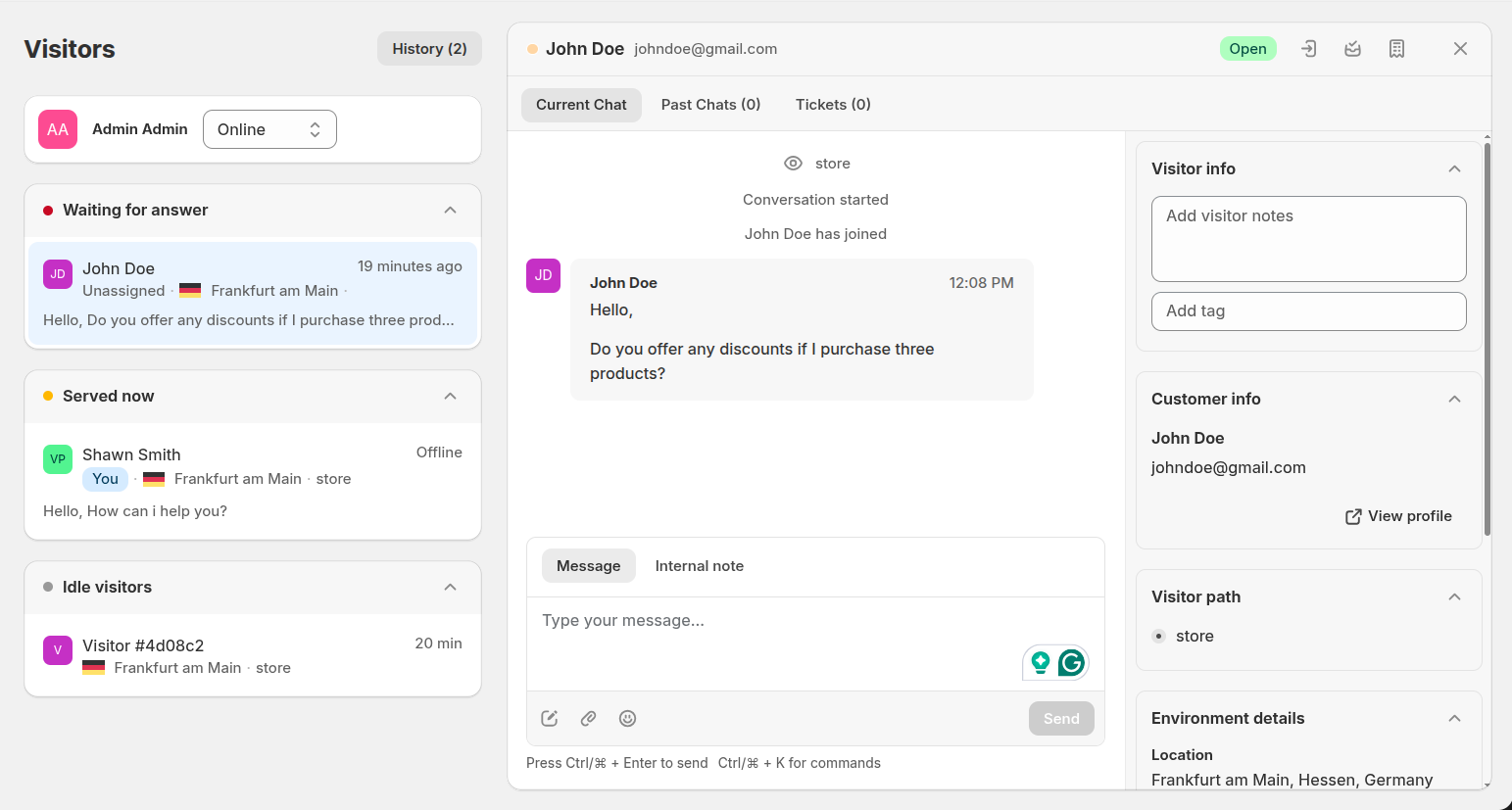
Task: Click the transcript receipt icon in header
Action: tap(1396, 49)
